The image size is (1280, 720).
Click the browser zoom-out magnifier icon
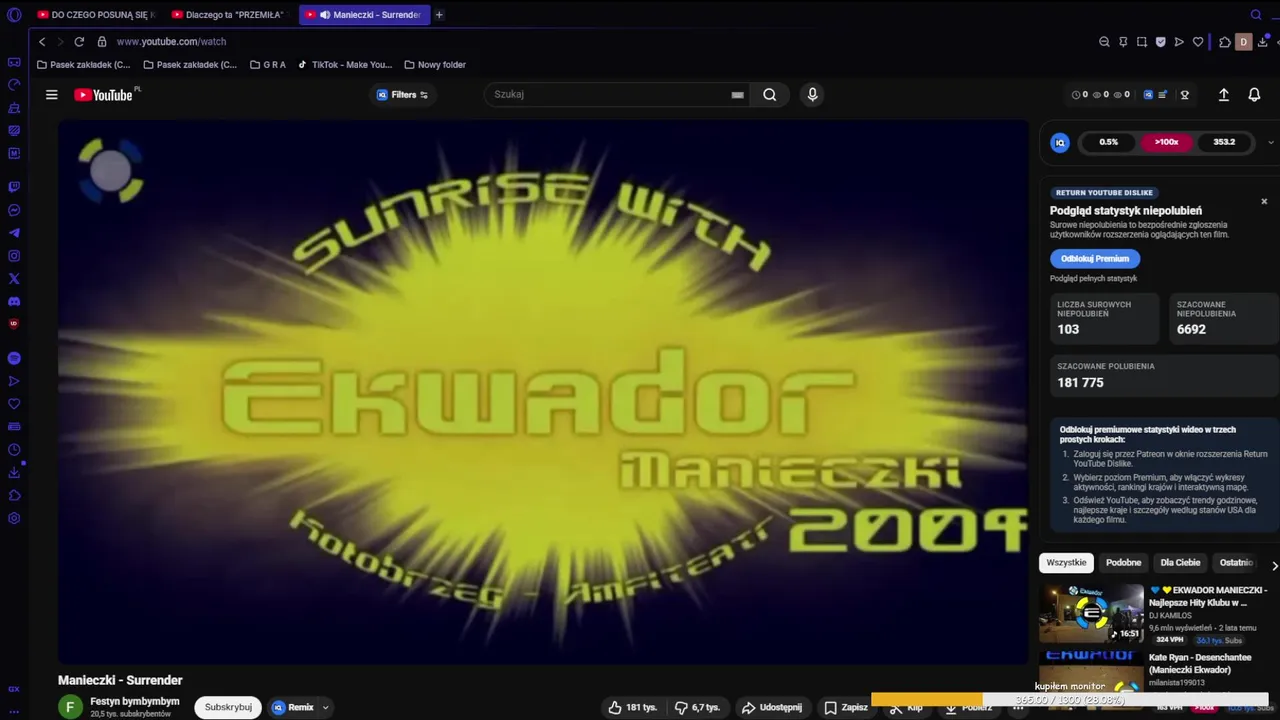1104,42
